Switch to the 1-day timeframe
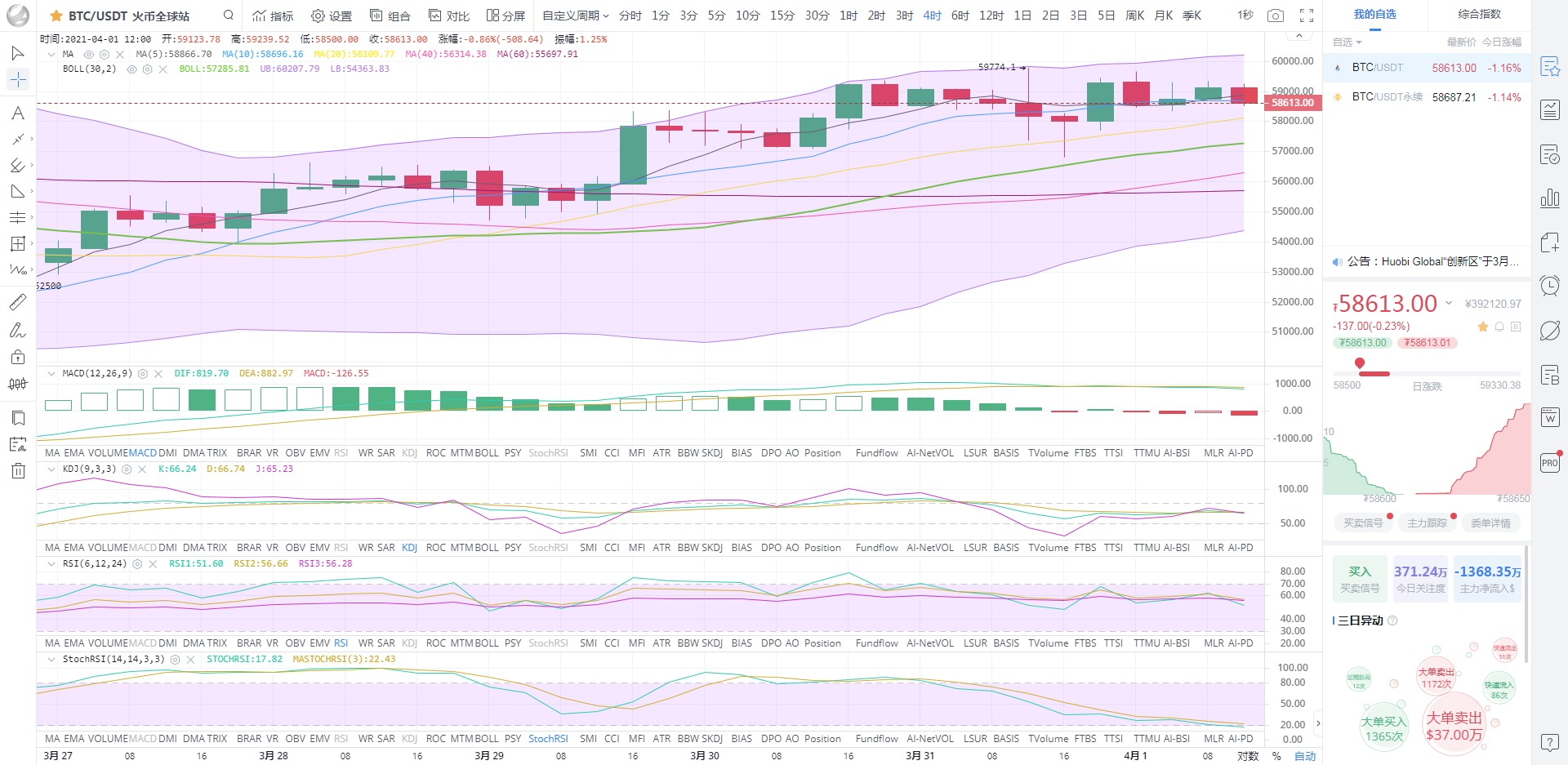Viewport: 1568px width, 765px height. tap(1022, 16)
